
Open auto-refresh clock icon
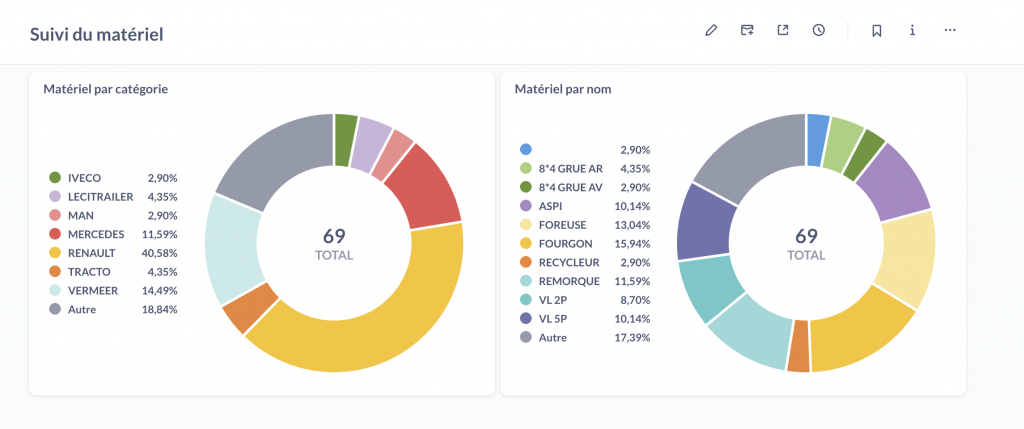click(x=819, y=30)
